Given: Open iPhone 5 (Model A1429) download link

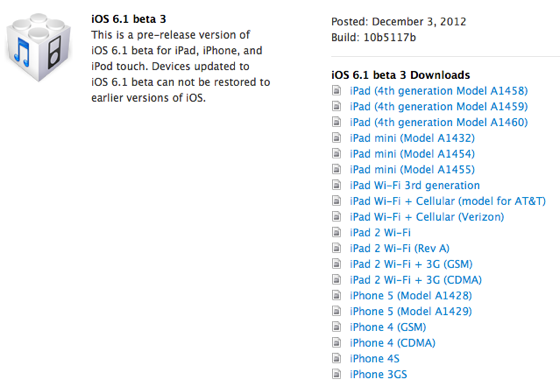Looking at the screenshot, I should coord(411,311).
